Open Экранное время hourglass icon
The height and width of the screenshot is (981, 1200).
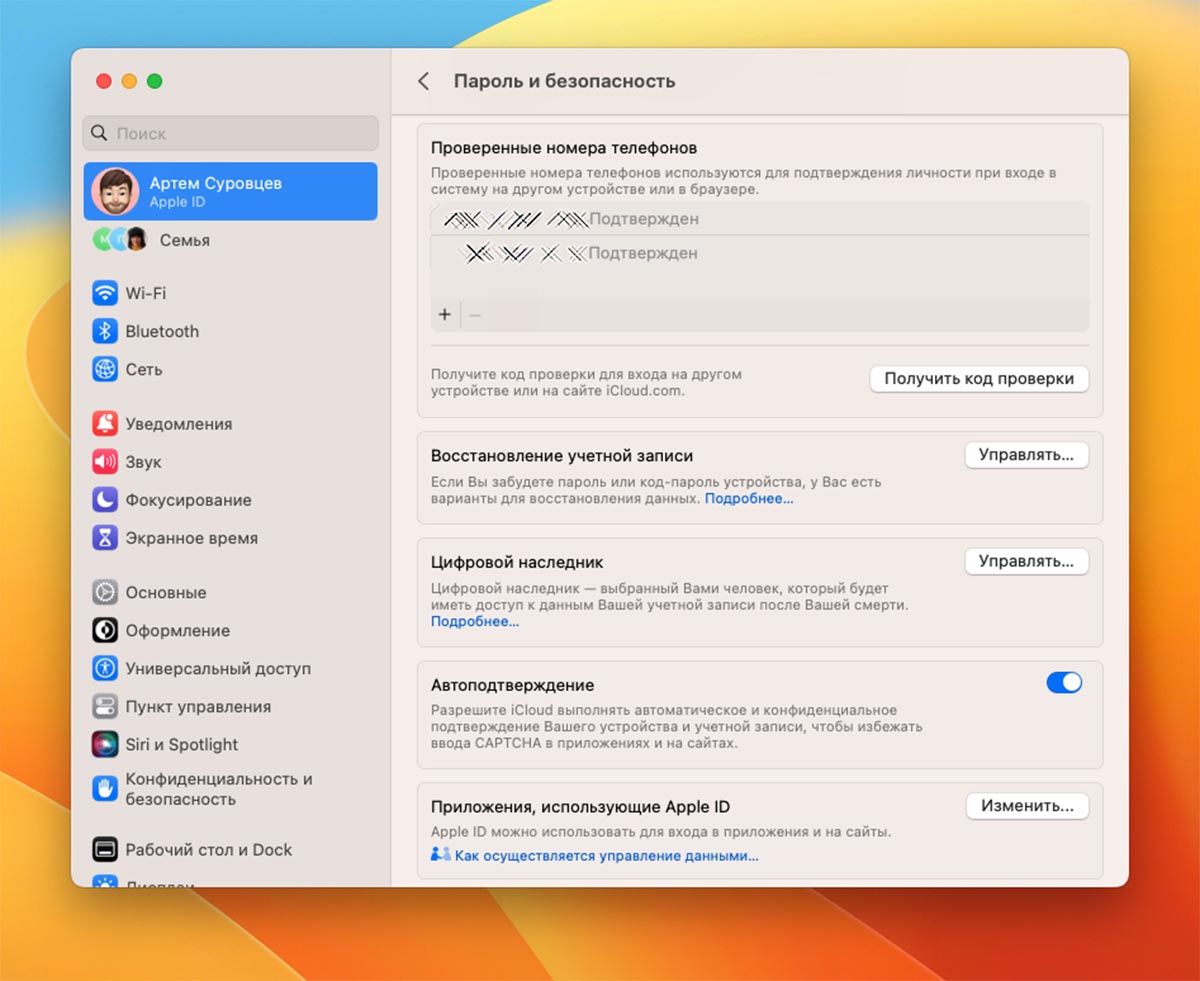tap(105, 538)
